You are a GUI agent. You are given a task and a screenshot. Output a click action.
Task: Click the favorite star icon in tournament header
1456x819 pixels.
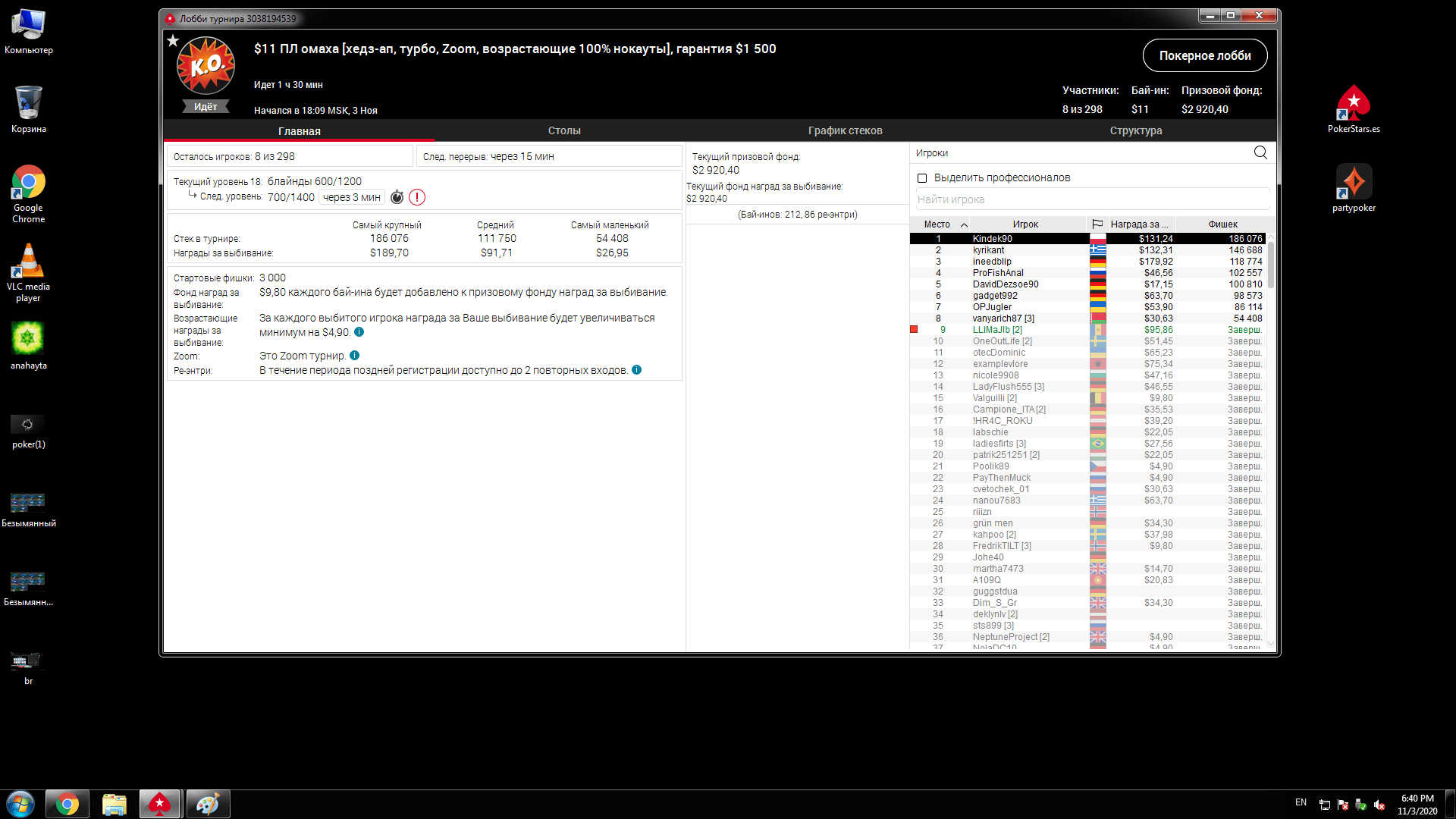tap(173, 41)
